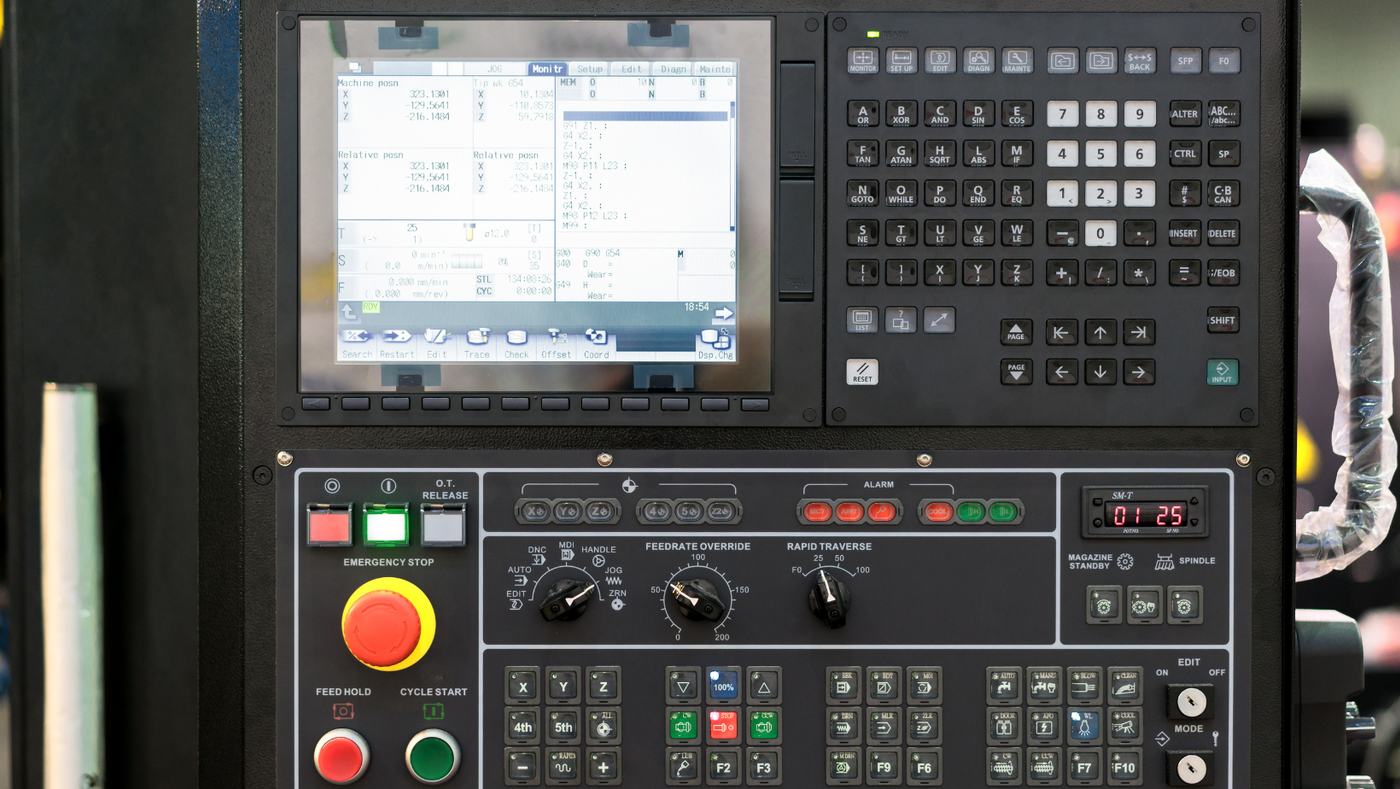Push the DIAGN function key on the keypad

978,60
